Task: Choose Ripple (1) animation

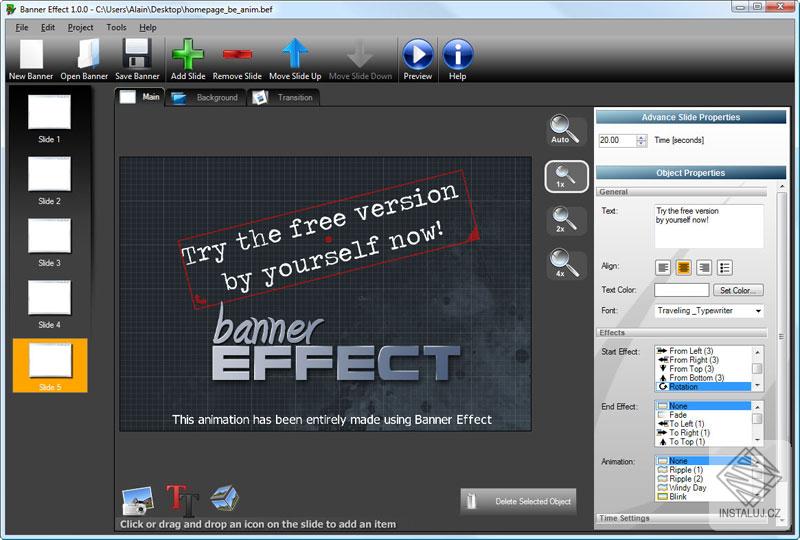Action: [703, 470]
